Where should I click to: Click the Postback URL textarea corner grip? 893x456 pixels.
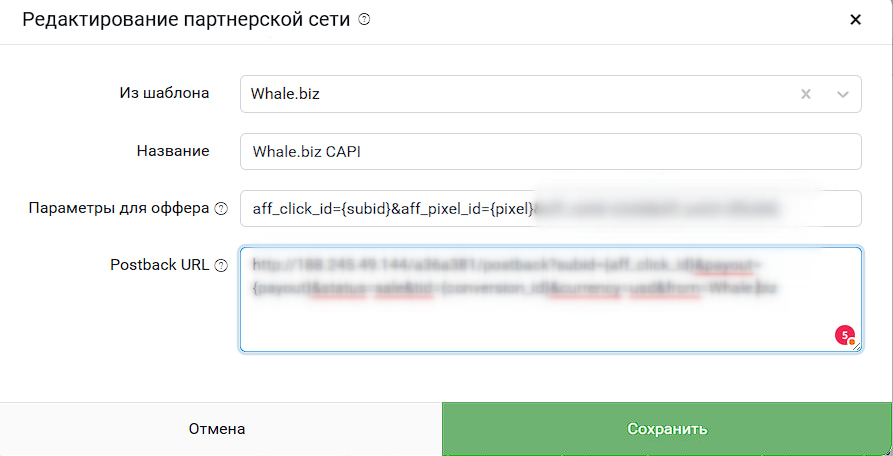(x=856, y=346)
